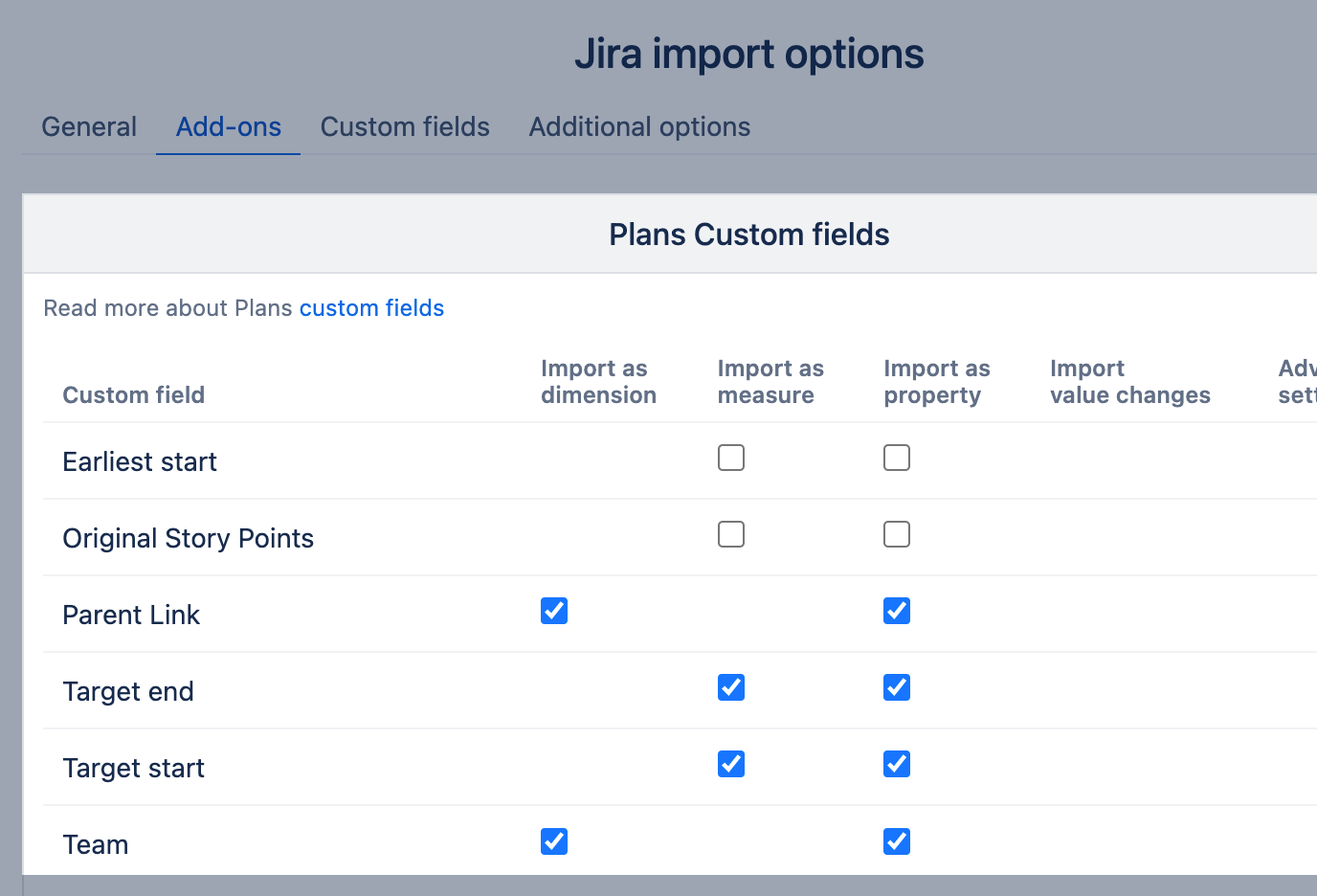Uncheck Team import as dimension

coord(554,841)
